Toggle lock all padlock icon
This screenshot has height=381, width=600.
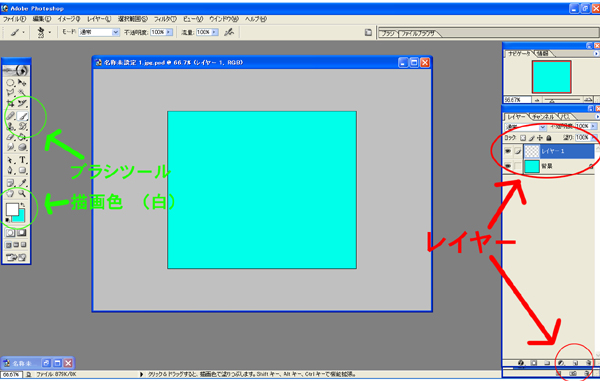point(549,138)
